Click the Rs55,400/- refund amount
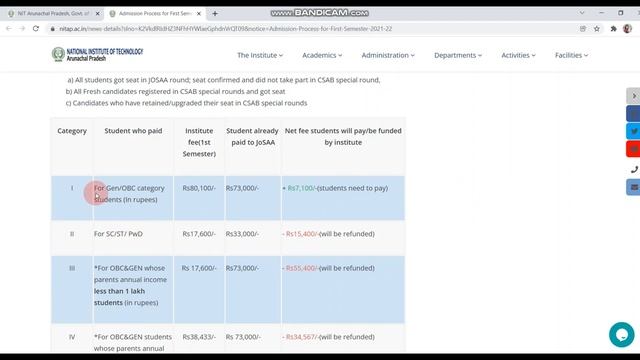Image resolution: width=640 pixels, height=360 pixels. click(302, 268)
